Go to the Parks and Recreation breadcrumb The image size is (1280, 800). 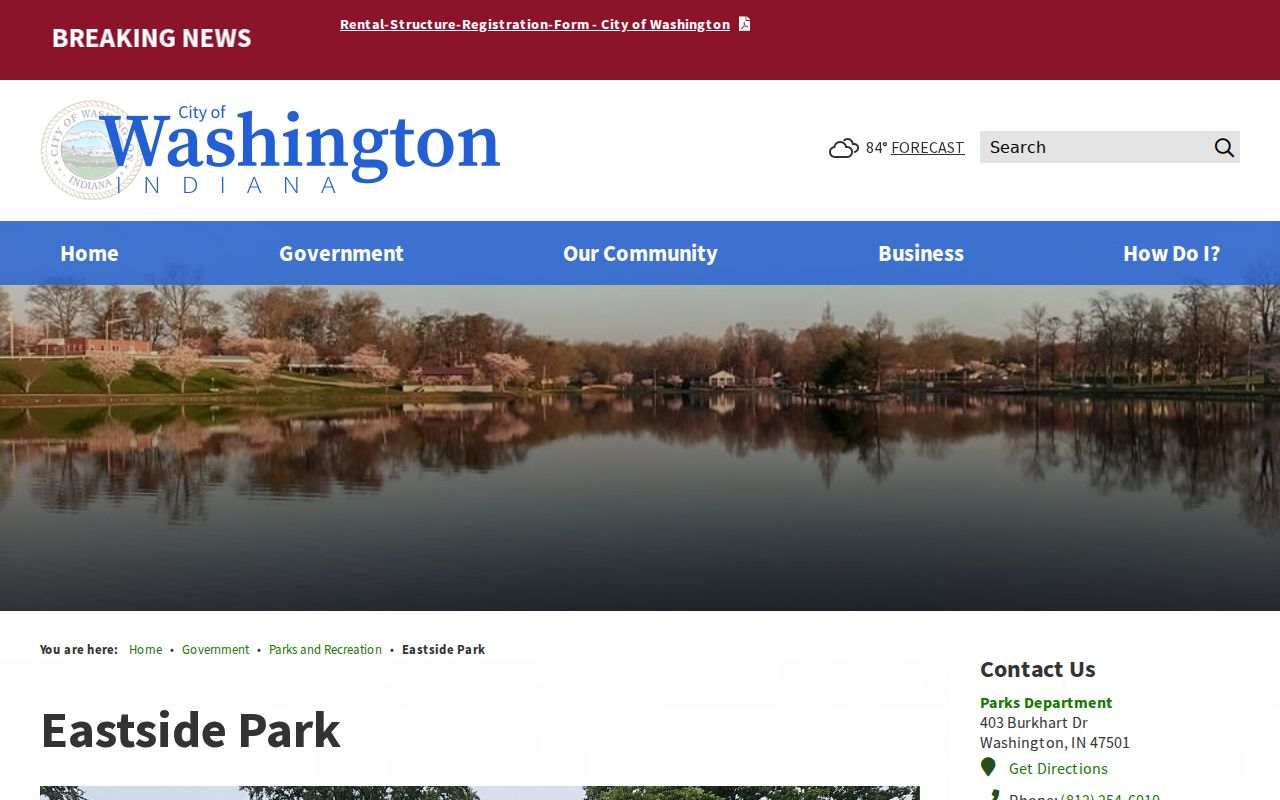[325, 649]
